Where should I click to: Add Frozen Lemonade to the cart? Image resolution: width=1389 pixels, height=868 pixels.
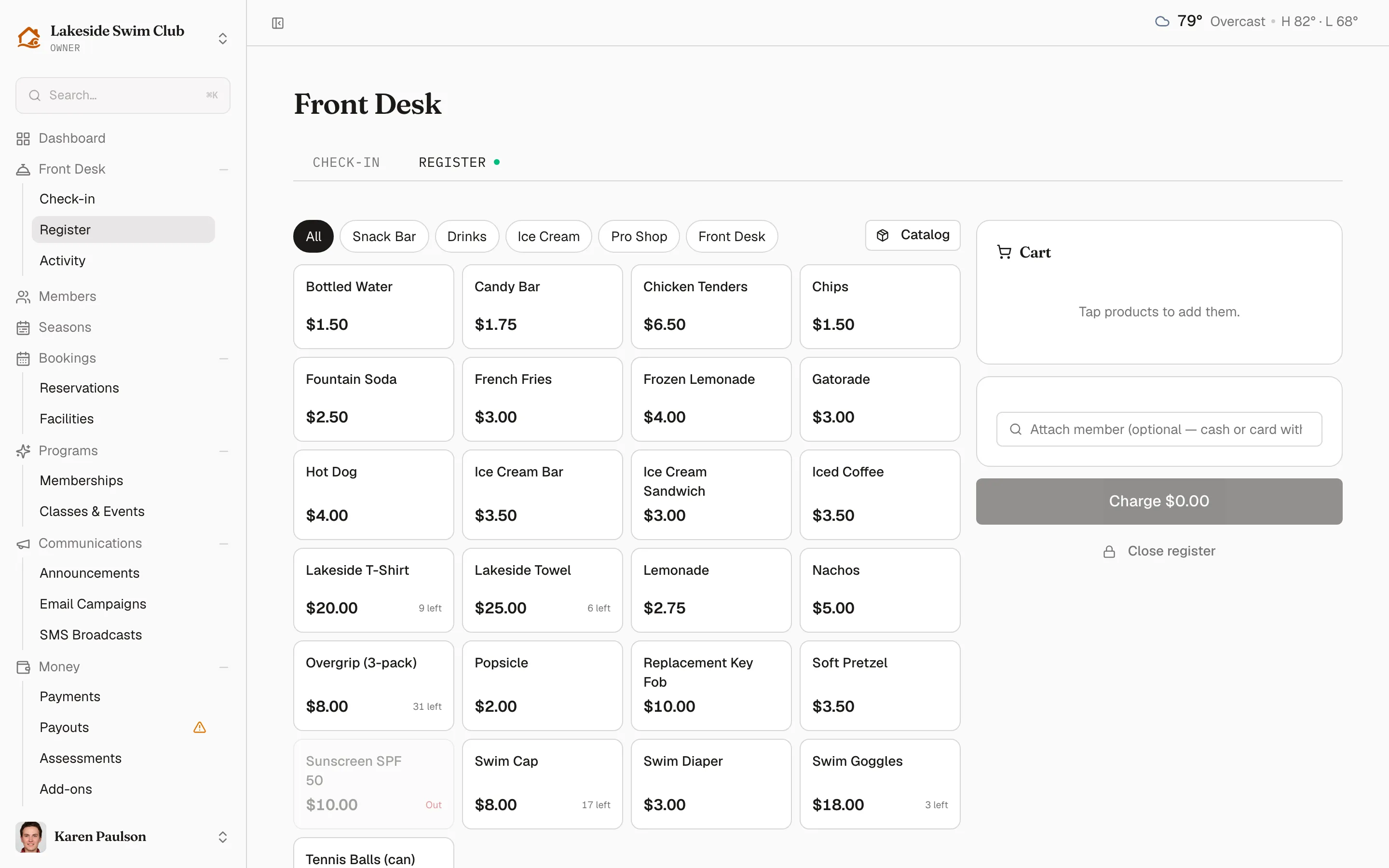point(711,399)
